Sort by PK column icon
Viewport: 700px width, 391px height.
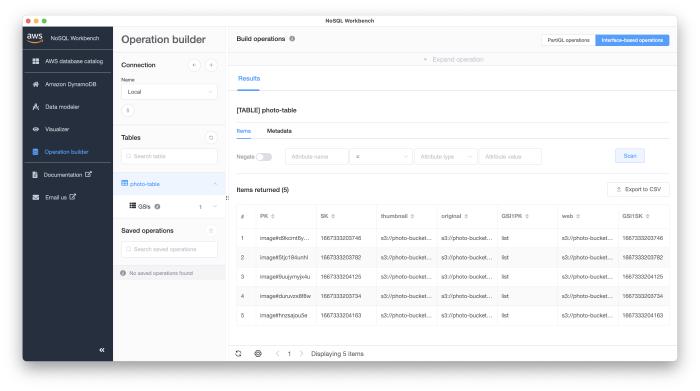click(273, 216)
